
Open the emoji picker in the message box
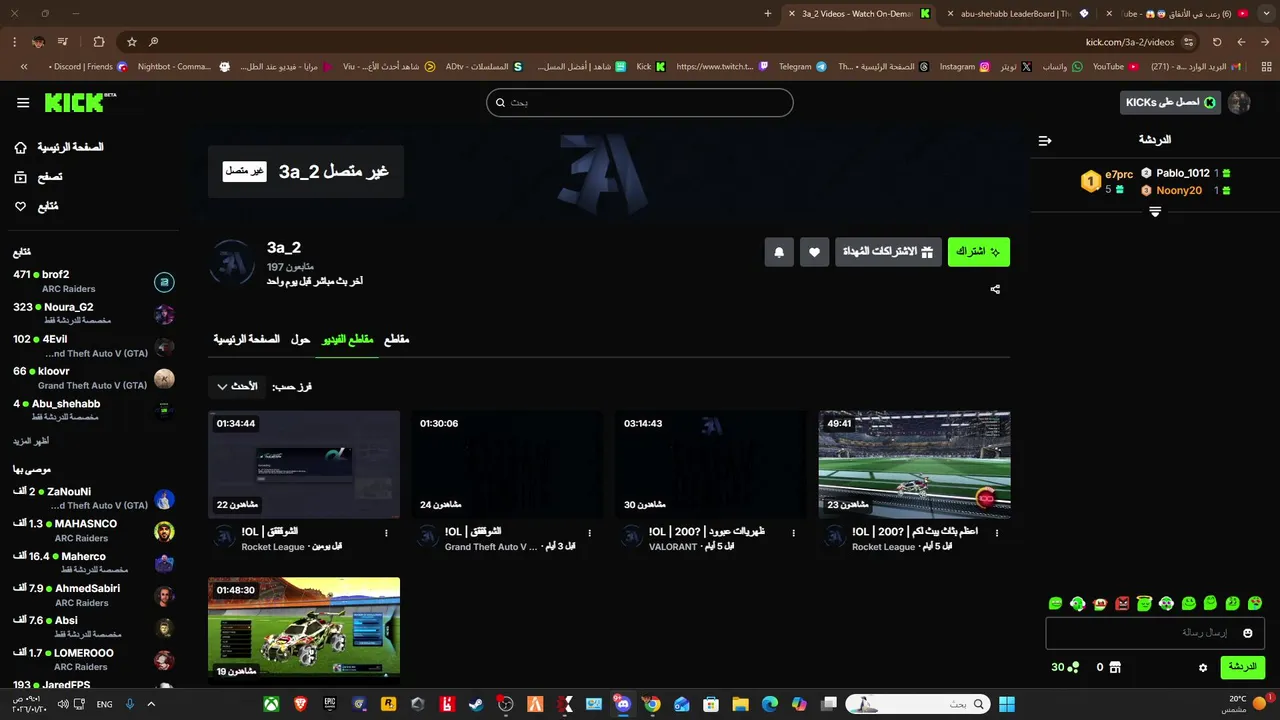1247,633
